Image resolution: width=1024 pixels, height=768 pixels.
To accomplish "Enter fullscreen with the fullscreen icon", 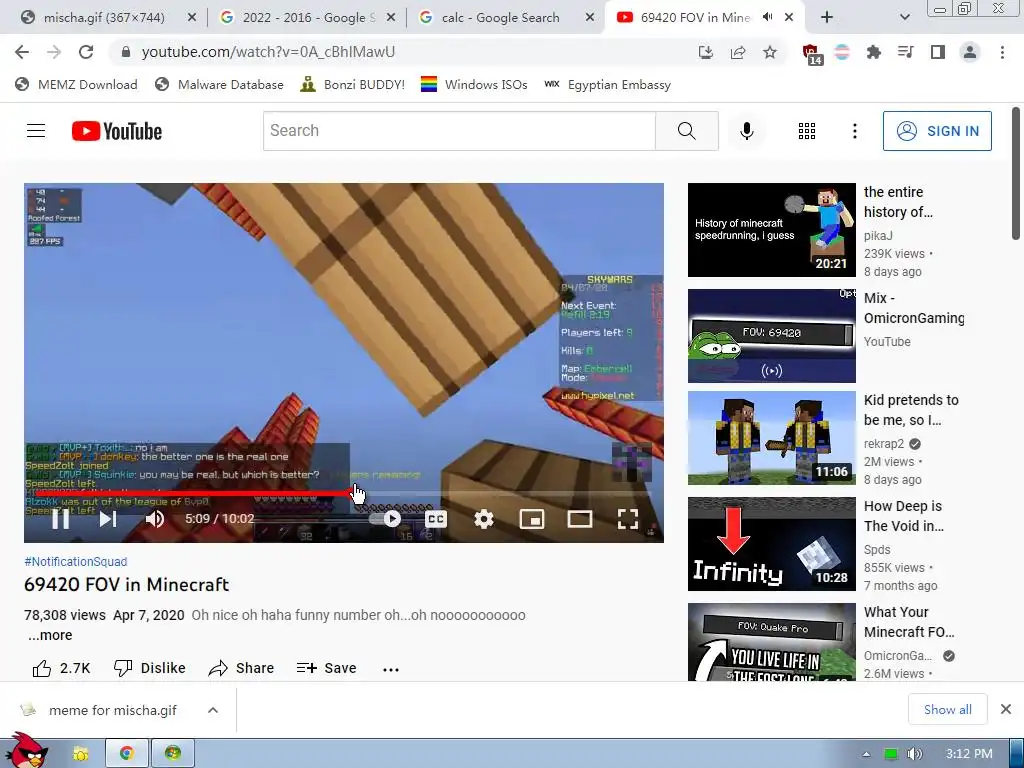I will (x=628, y=519).
